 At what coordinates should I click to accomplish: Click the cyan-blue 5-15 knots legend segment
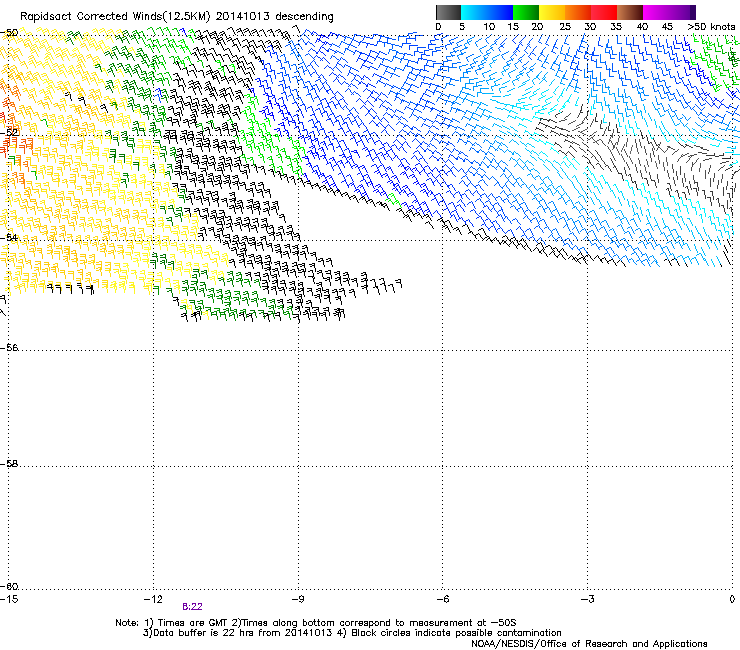tap(487, 12)
